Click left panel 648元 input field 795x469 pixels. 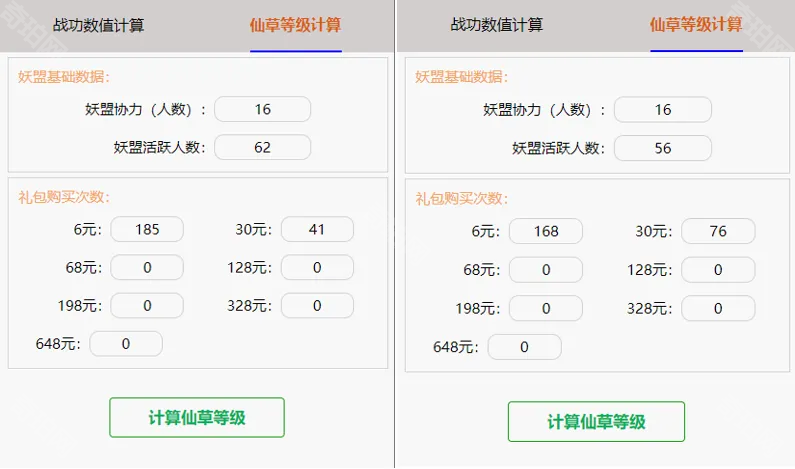pyautogui.click(x=126, y=344)
